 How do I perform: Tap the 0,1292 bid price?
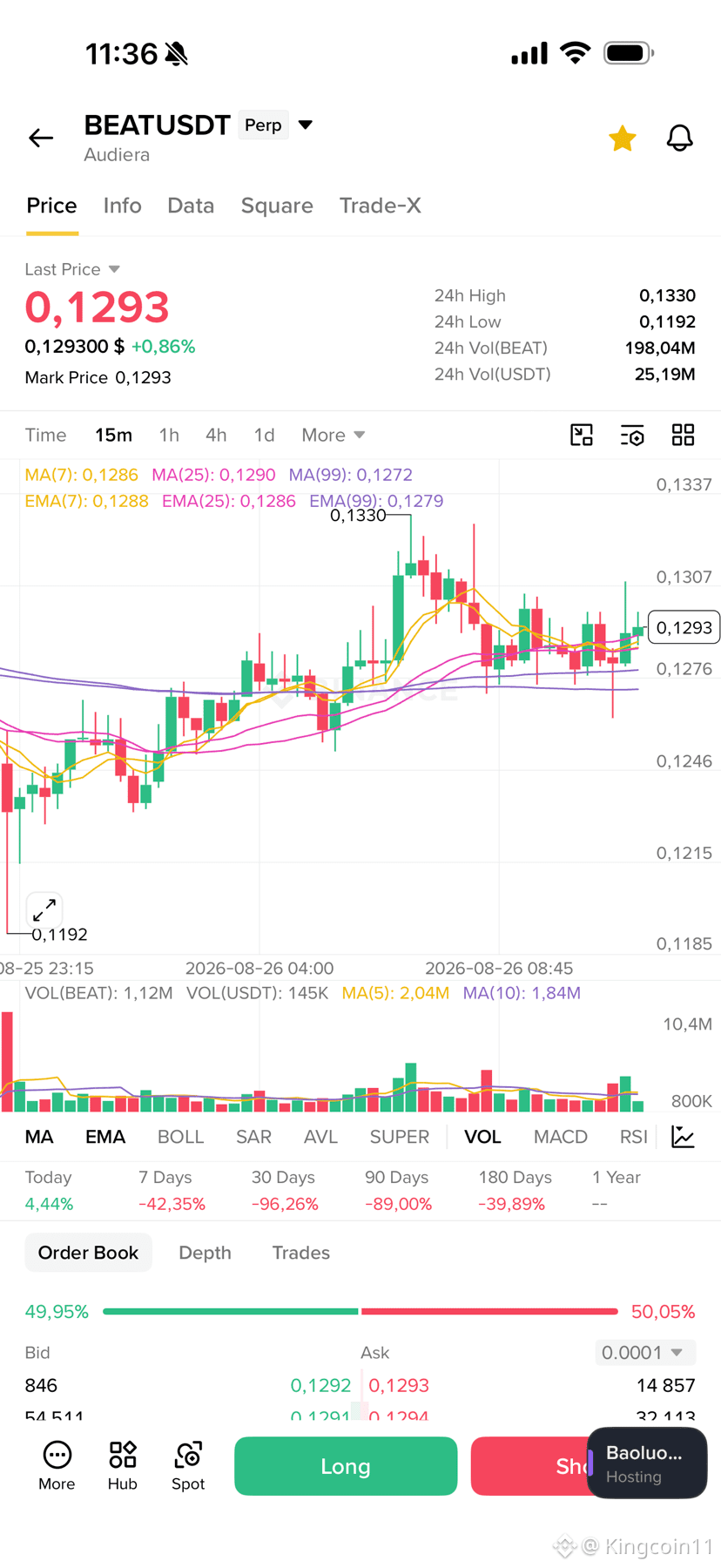(x=320, y=1385)
